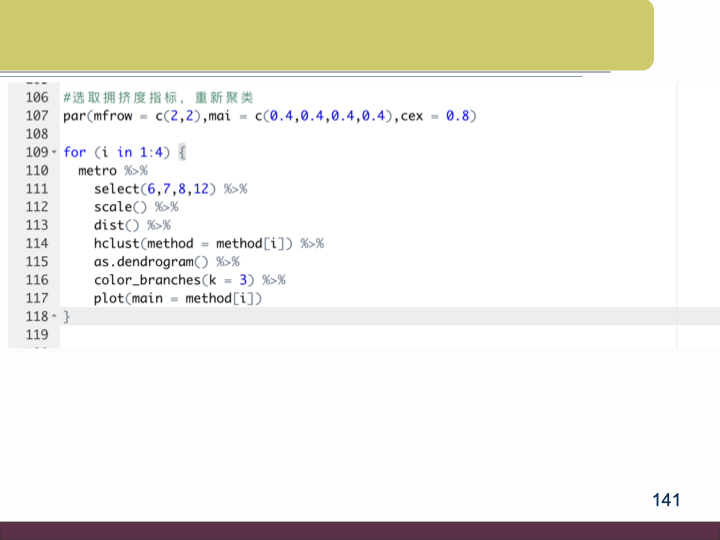The image size is (720, 540).
Task: Collapse the for loop fold arrow at line 109
Action: pos(54,153)
